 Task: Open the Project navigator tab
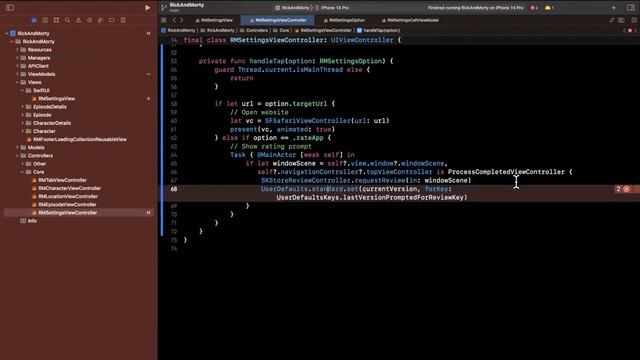tap(34, 20)
